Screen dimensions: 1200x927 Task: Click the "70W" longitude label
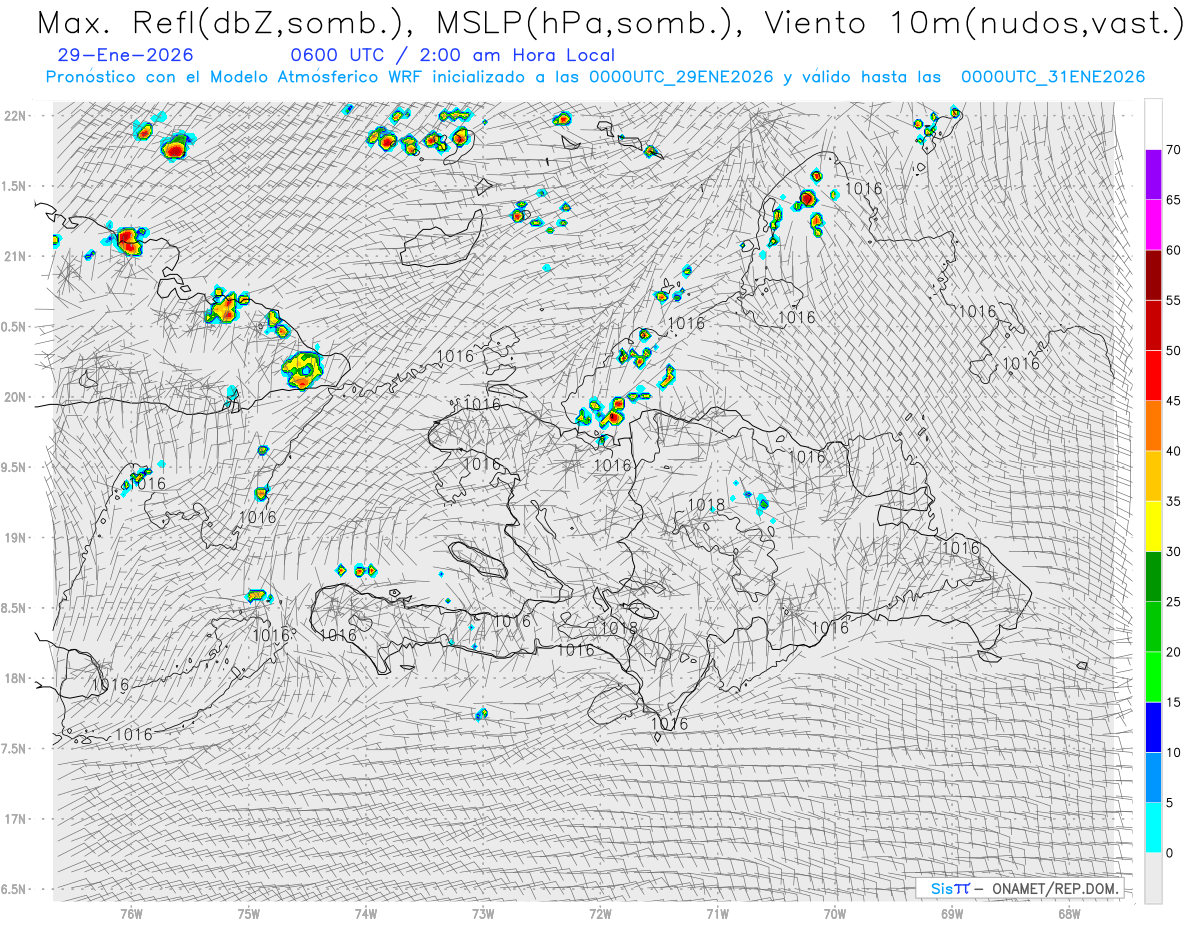pyautogui.click(x=835, y=914)
